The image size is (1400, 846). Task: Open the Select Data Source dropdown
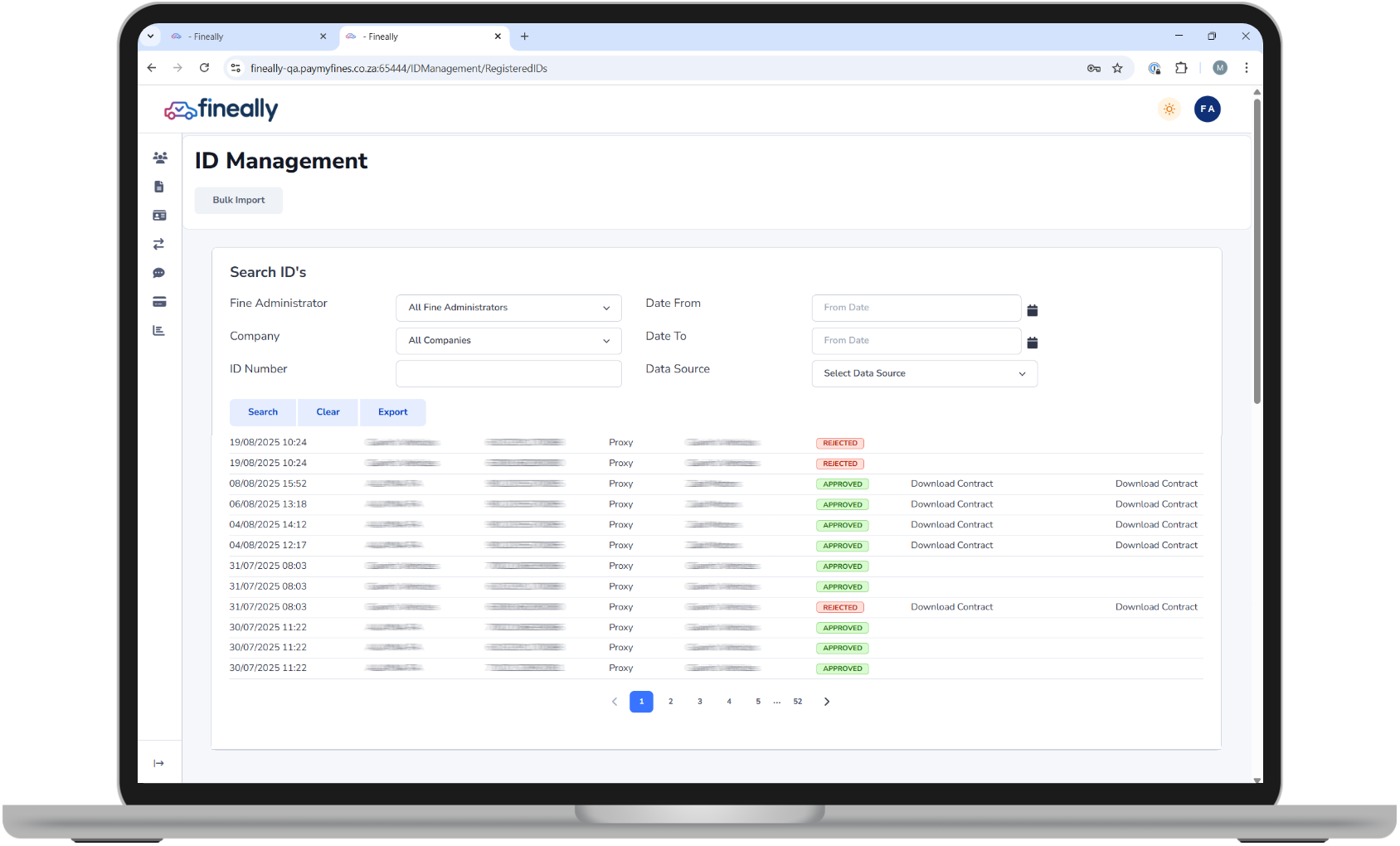(x=924, y=373)
